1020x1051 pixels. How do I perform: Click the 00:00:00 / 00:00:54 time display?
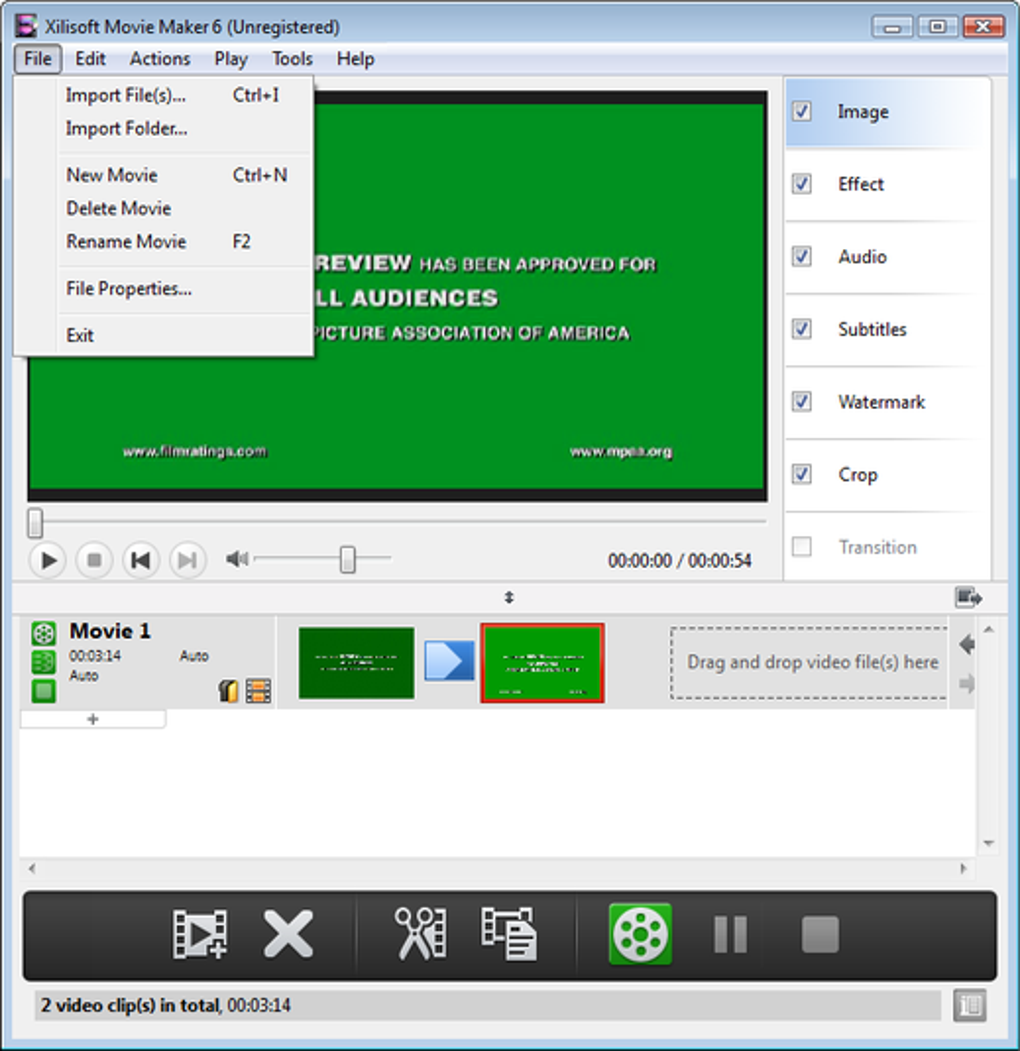tap(680, 560)
